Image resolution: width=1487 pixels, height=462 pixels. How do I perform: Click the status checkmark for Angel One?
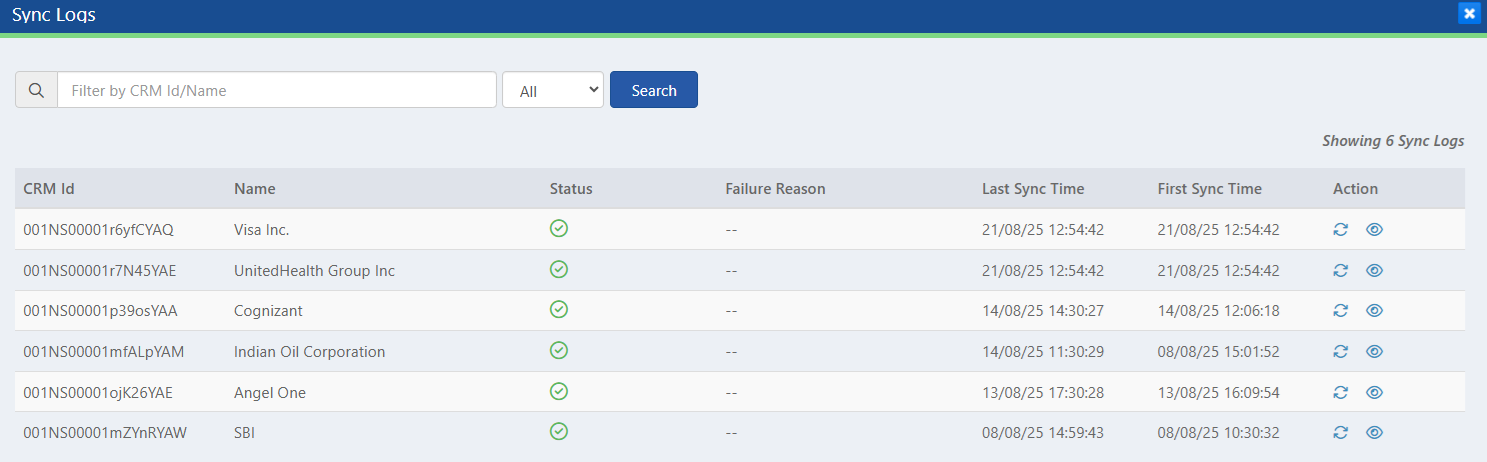[x=559, y=391]
